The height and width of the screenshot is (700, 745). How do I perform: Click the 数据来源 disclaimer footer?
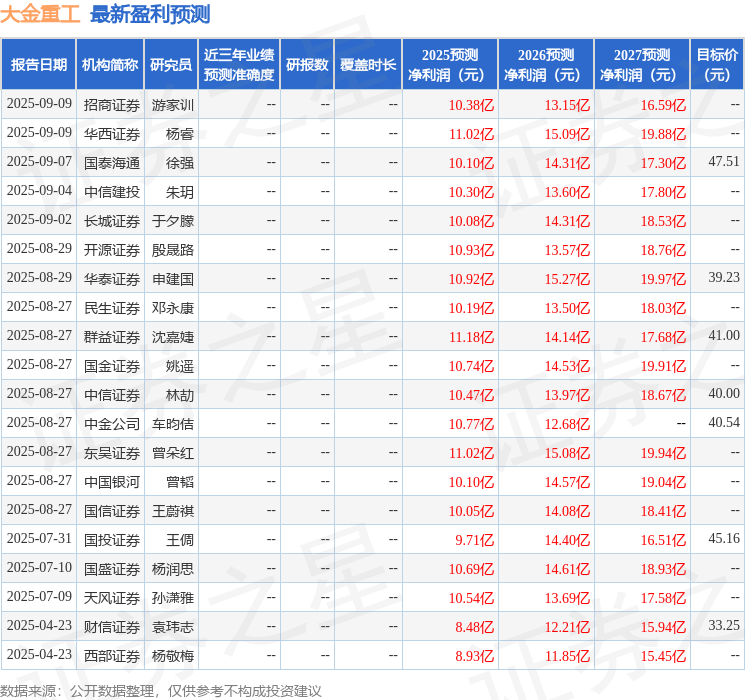pyautogui.click(x=161, y=691)
